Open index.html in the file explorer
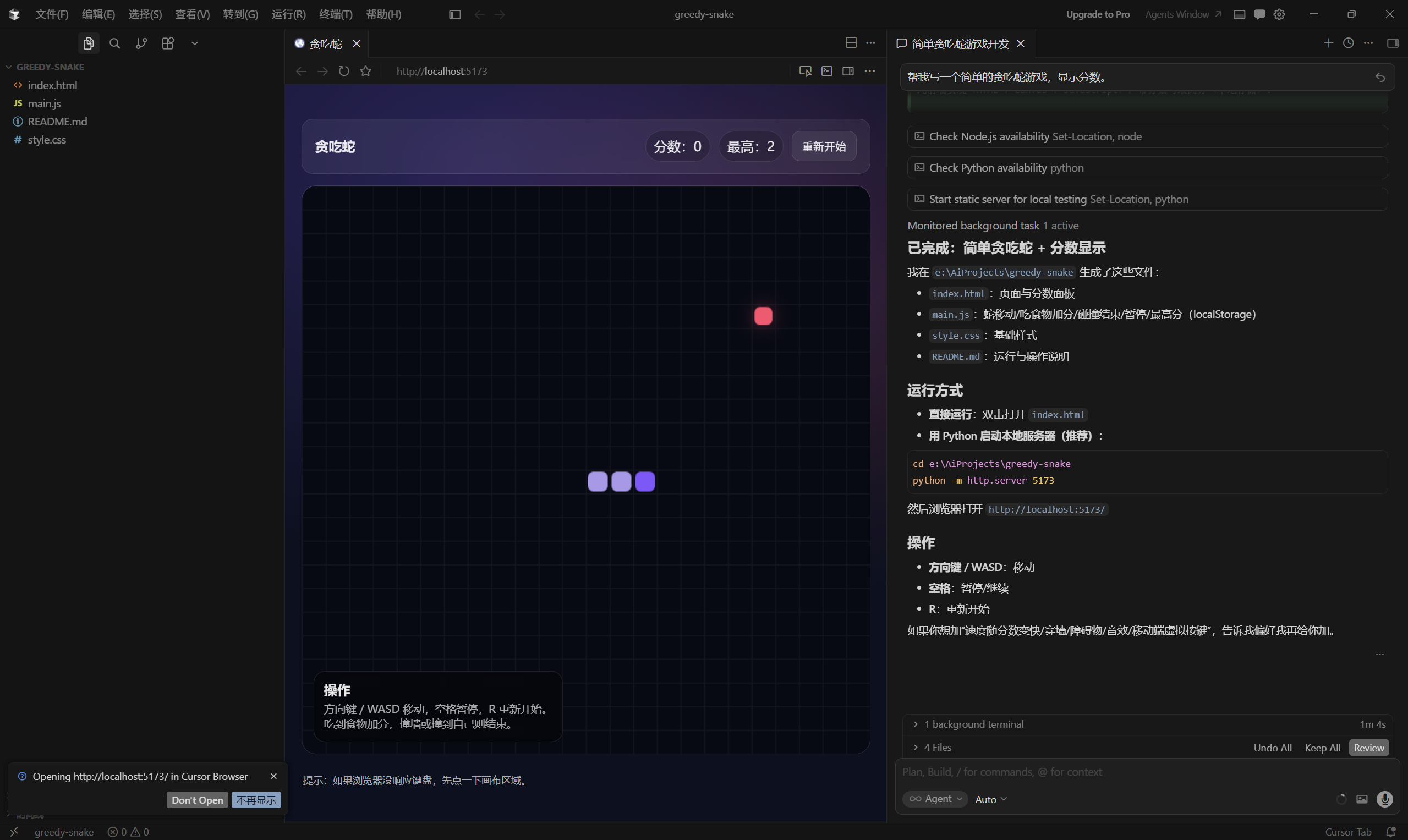The image size is (1408, 840). click(53, 85)
